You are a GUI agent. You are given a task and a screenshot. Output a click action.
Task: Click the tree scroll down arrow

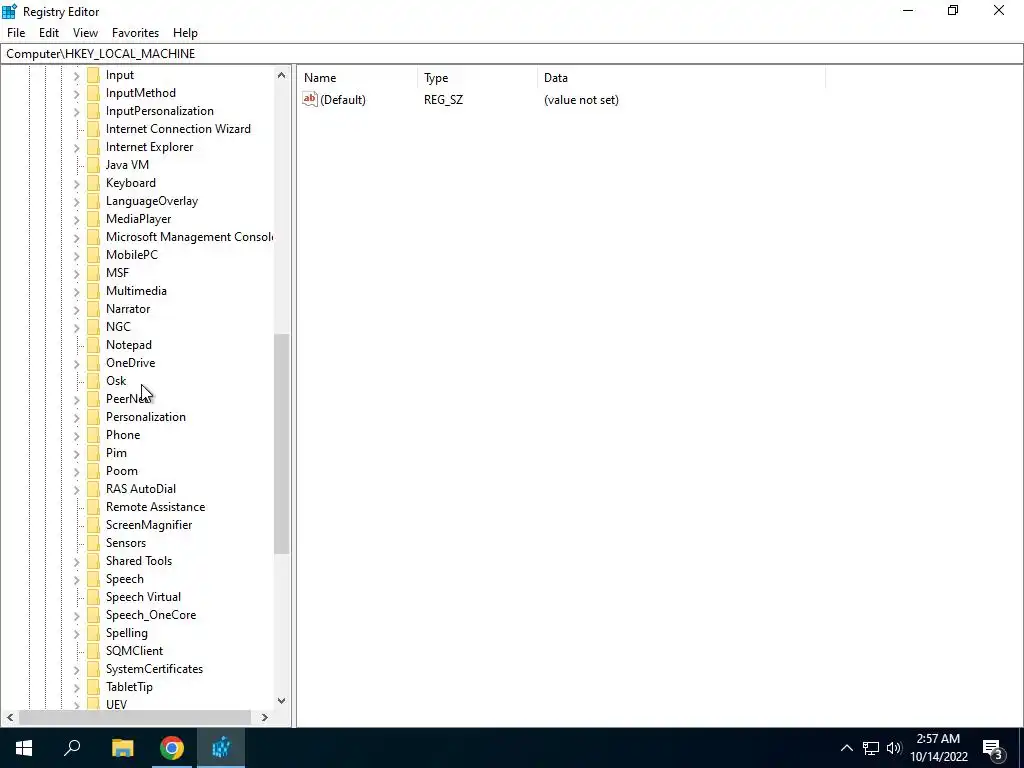click(281, 701)
